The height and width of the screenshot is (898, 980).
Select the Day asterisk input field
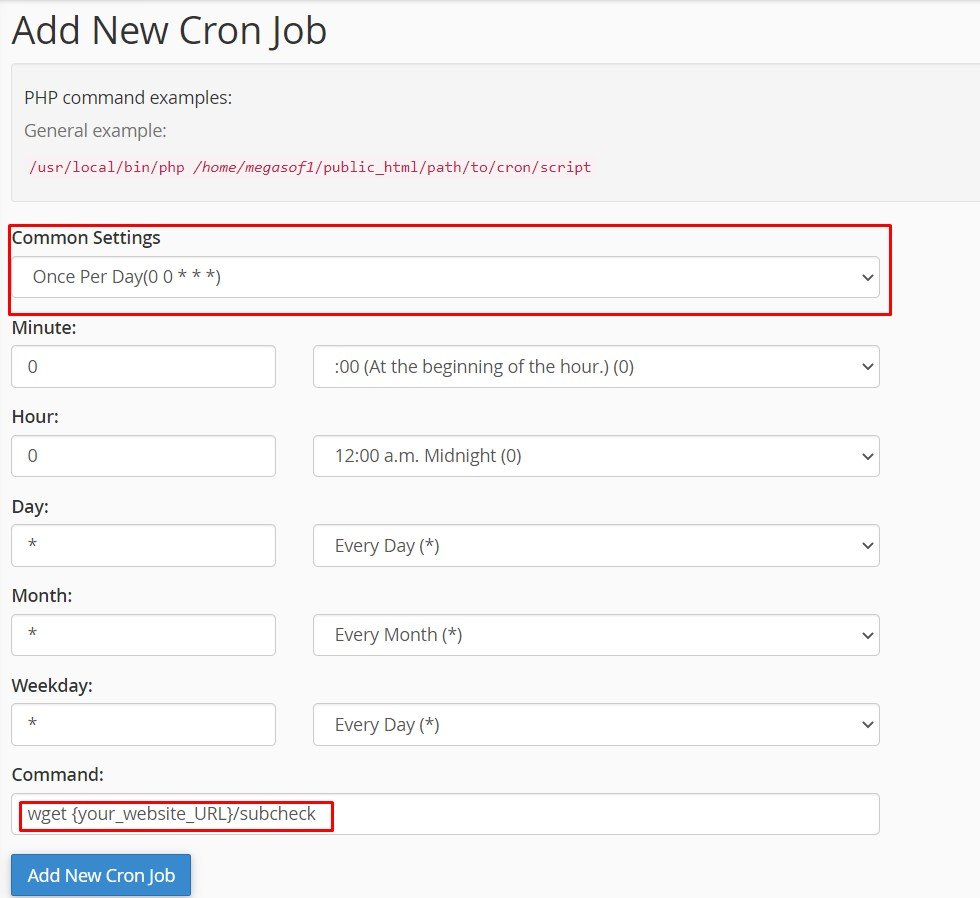tap(143, 545)
